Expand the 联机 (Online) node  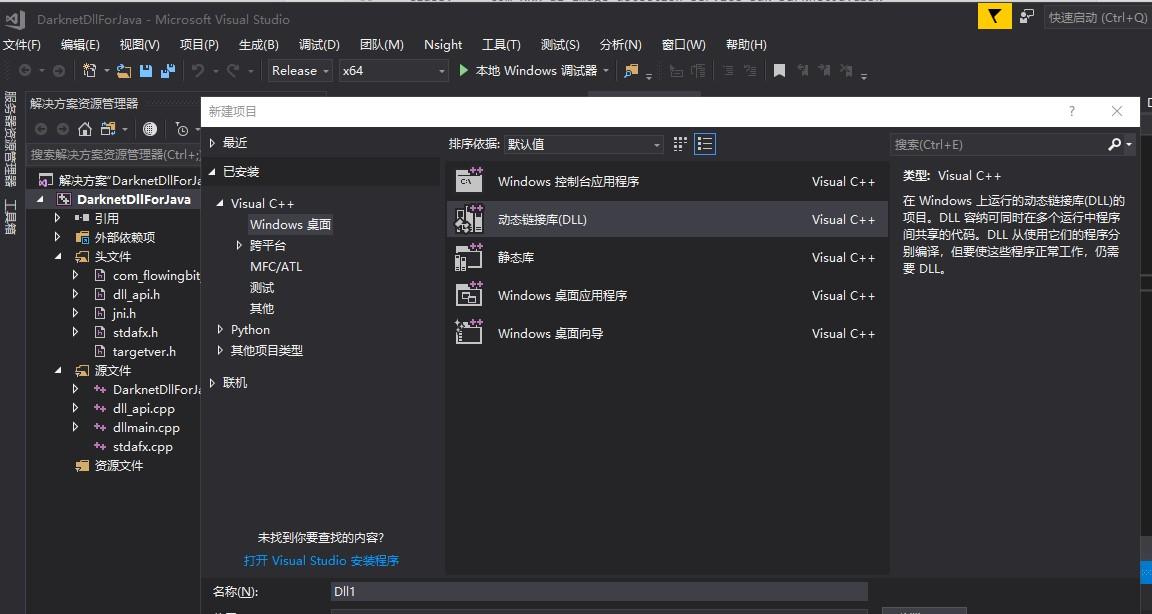[x=212, y=383]
